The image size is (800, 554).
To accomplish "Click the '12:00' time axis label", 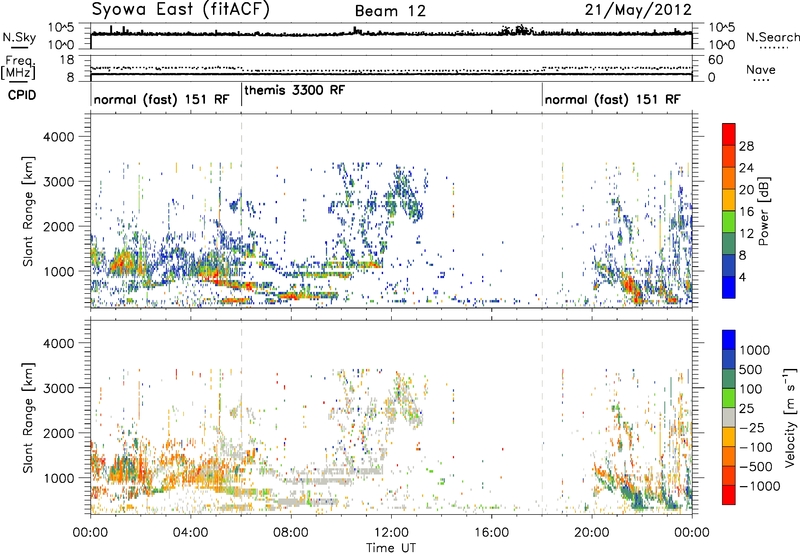I will pyautogui.click(x=391, y=533).
